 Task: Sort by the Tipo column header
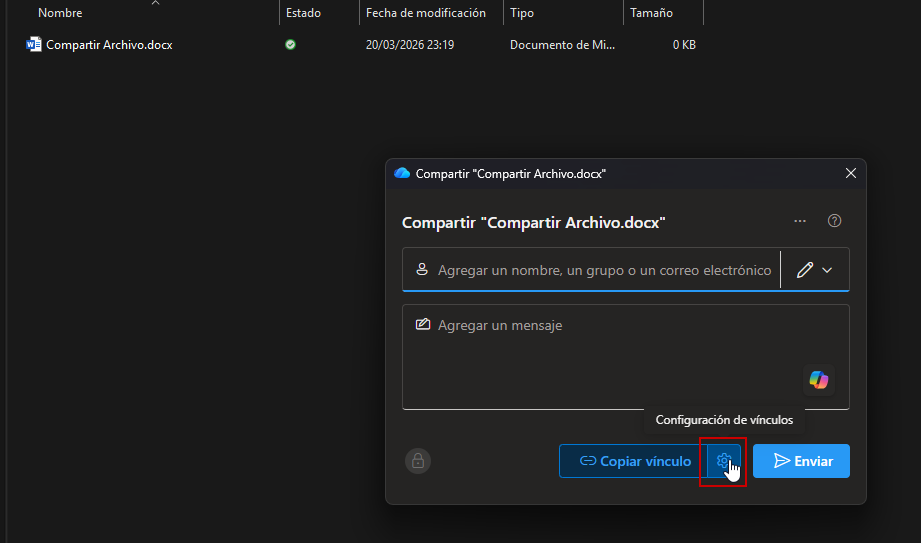tap(522, 13)
